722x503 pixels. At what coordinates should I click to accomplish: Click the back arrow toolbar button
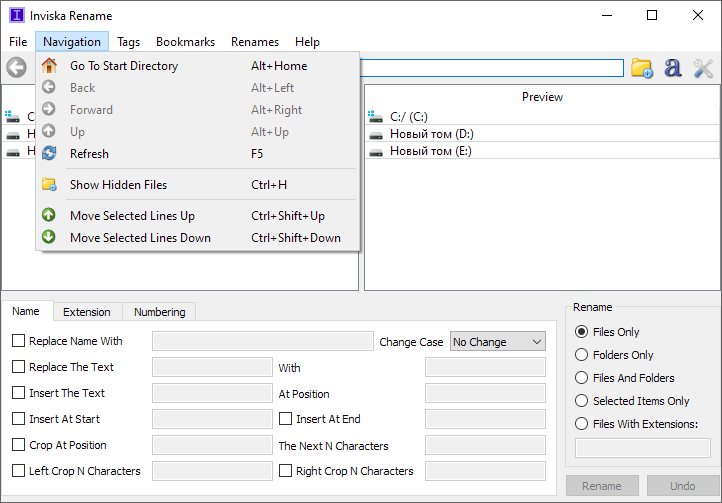point(16,68)
